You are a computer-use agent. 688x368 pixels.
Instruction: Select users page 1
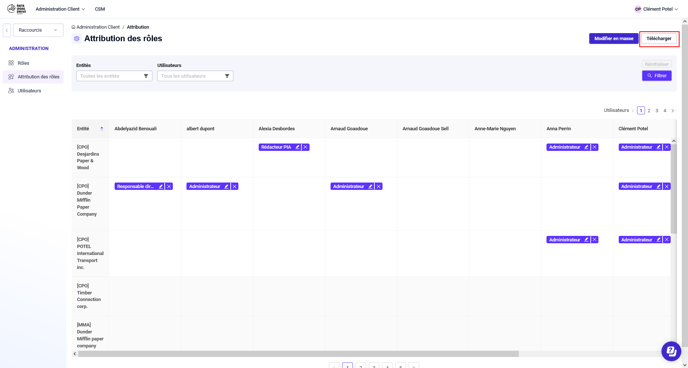(x=641, y=111)
